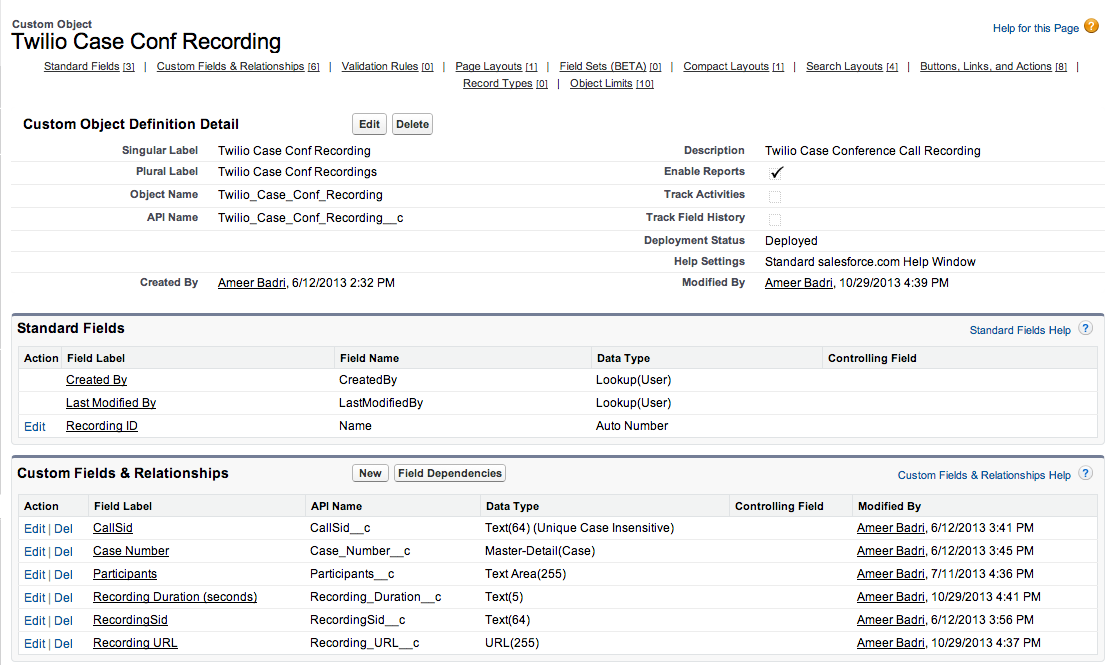Select the Recording_URL__c API name cell
The width and height of the screenshot is (1107, 665).
365,643
